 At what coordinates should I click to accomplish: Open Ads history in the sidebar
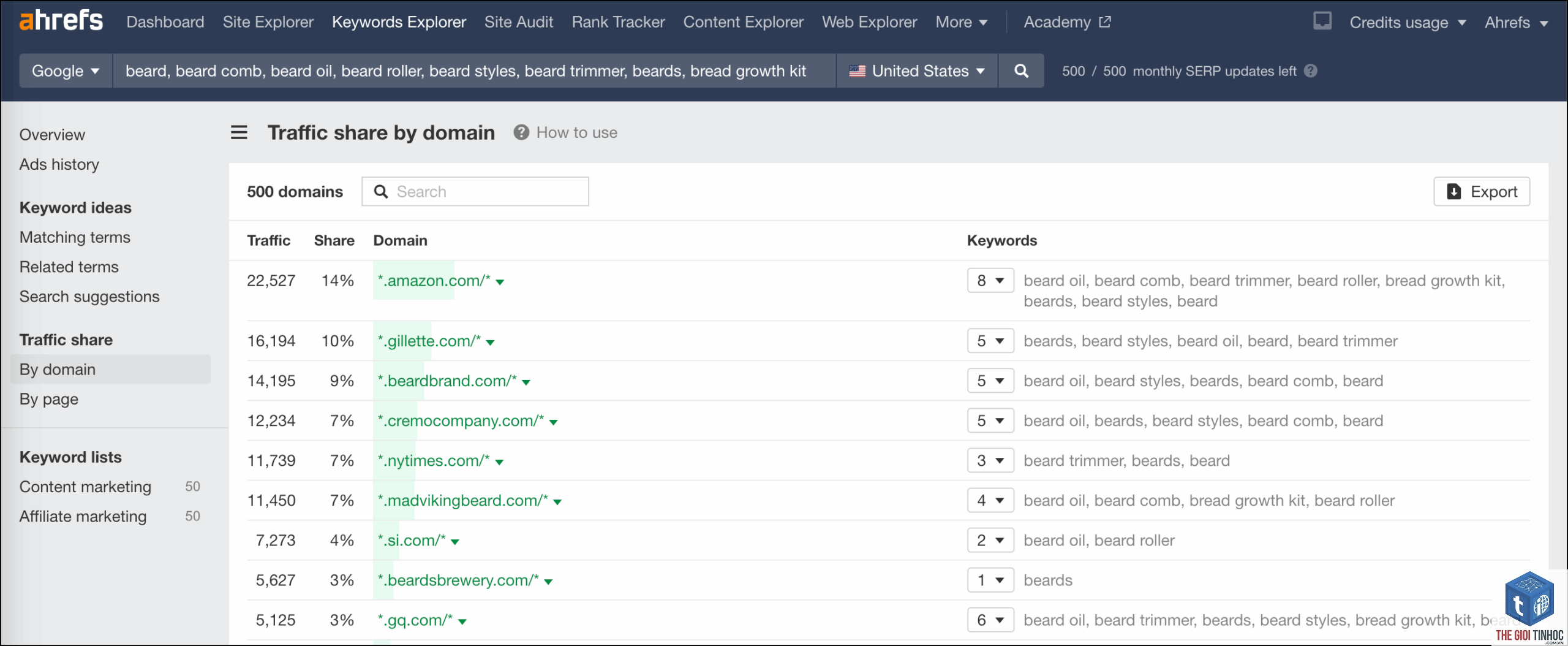click(59, 164)
